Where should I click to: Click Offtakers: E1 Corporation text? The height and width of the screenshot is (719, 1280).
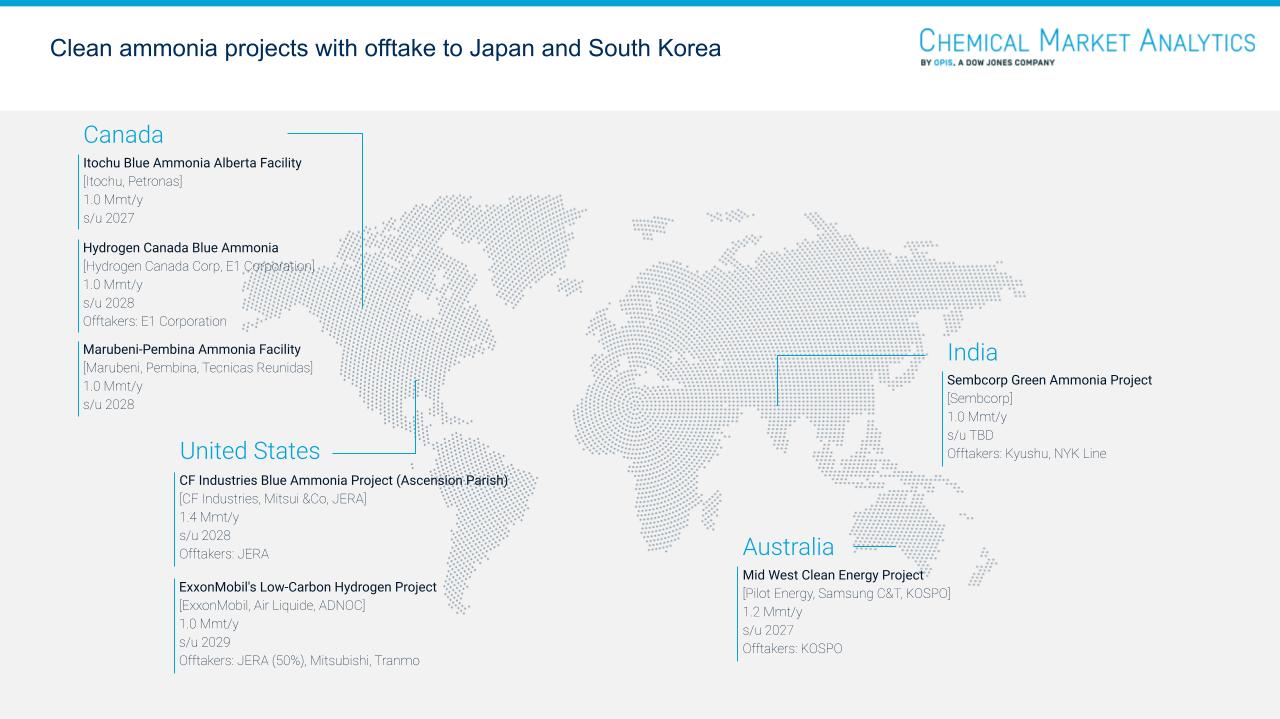[x=155, y=322]
